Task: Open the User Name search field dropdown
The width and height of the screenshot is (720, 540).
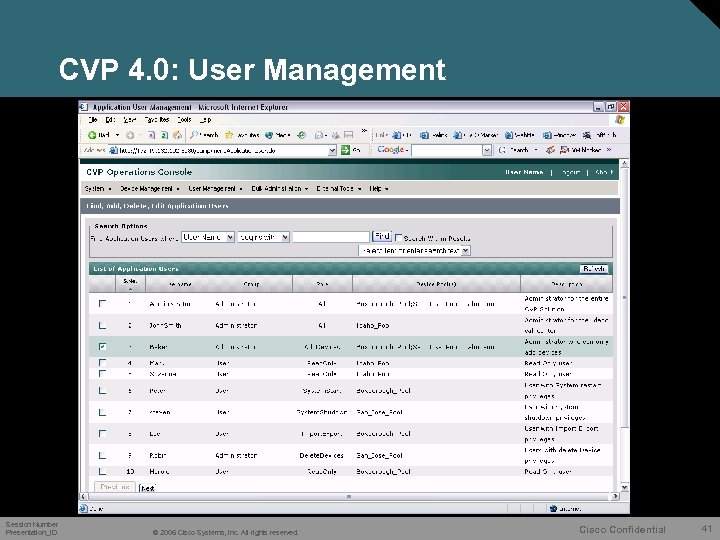Action: pyautogui.click(x=208, y=237)
